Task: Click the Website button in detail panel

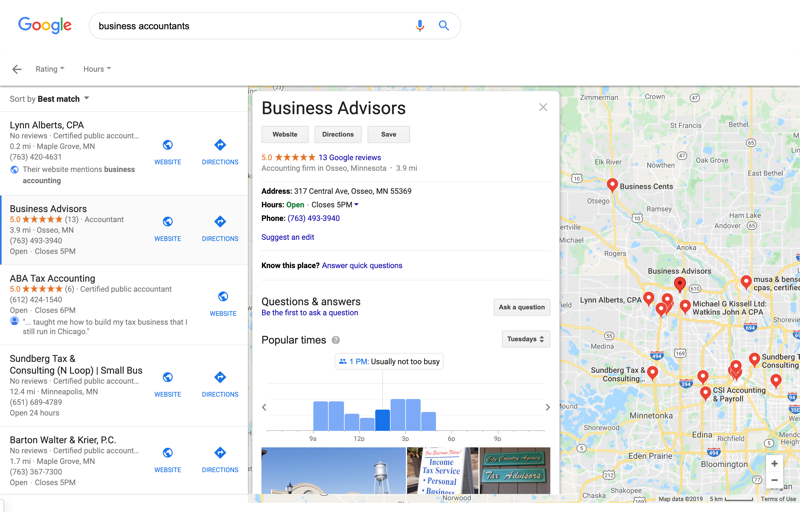Action: tap(285, 134)
